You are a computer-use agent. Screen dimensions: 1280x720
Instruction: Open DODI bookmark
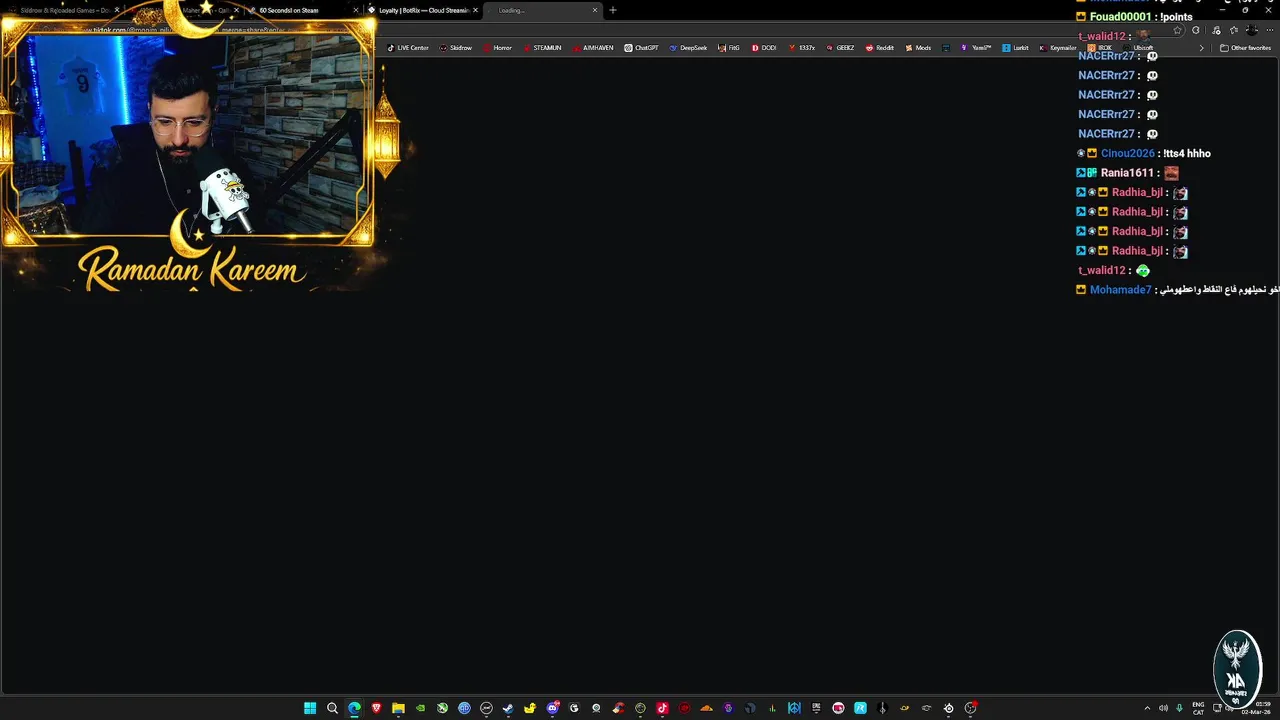tap(764, 48)
